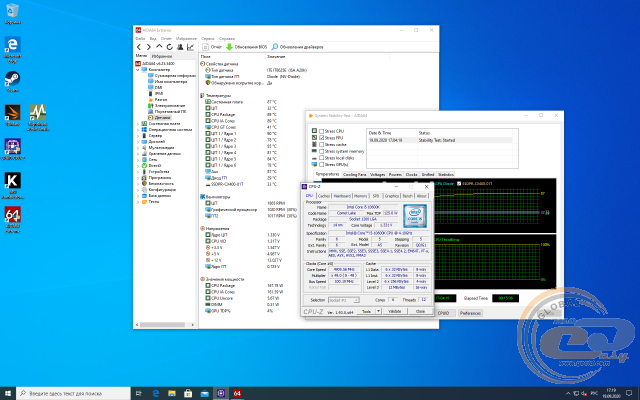Screen dimensions: 640x400
Task: Open Mail app from the taskbar
Action: pyautogui.click(x=204, y=393)
